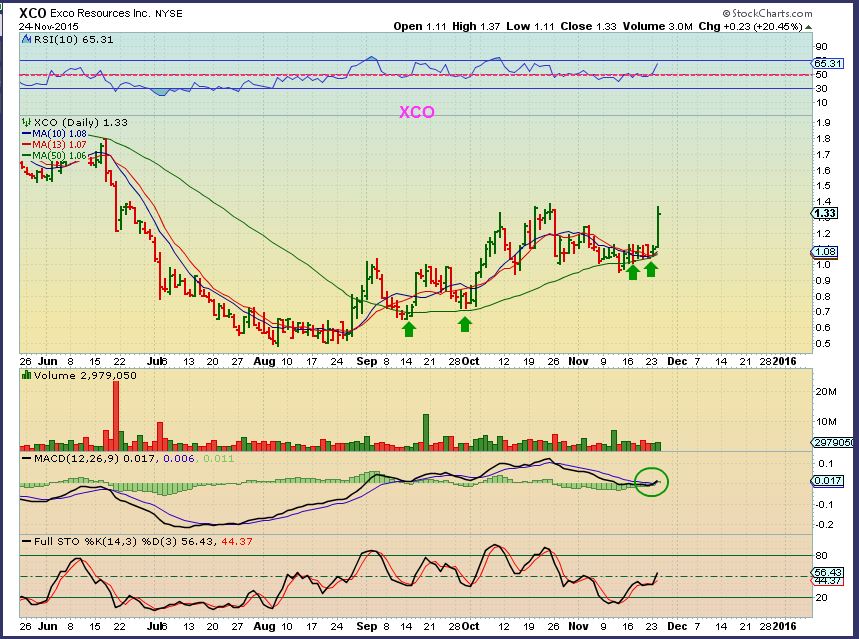Click the 1.9 price axis value
859x639 pixels.
(823, 123)
